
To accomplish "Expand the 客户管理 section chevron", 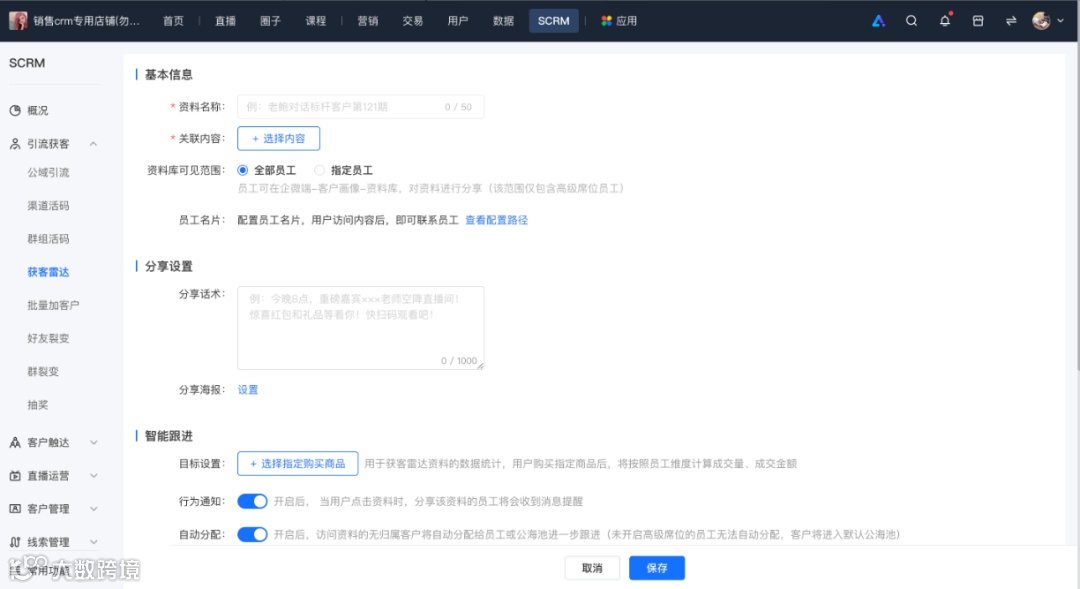I will pyautogui.click(x=94, y=508).
